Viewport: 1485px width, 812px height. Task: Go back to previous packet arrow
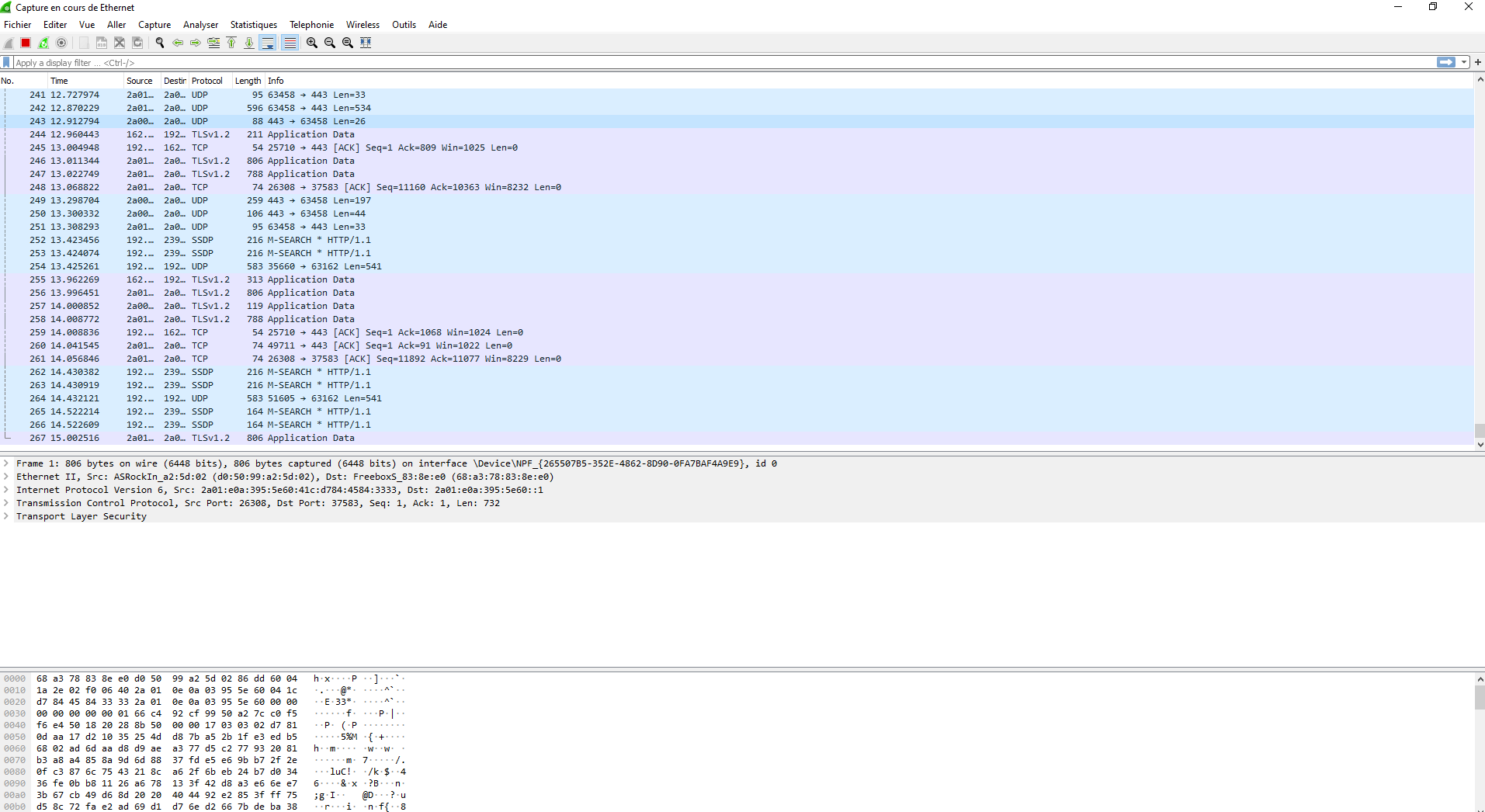[178, 43]
